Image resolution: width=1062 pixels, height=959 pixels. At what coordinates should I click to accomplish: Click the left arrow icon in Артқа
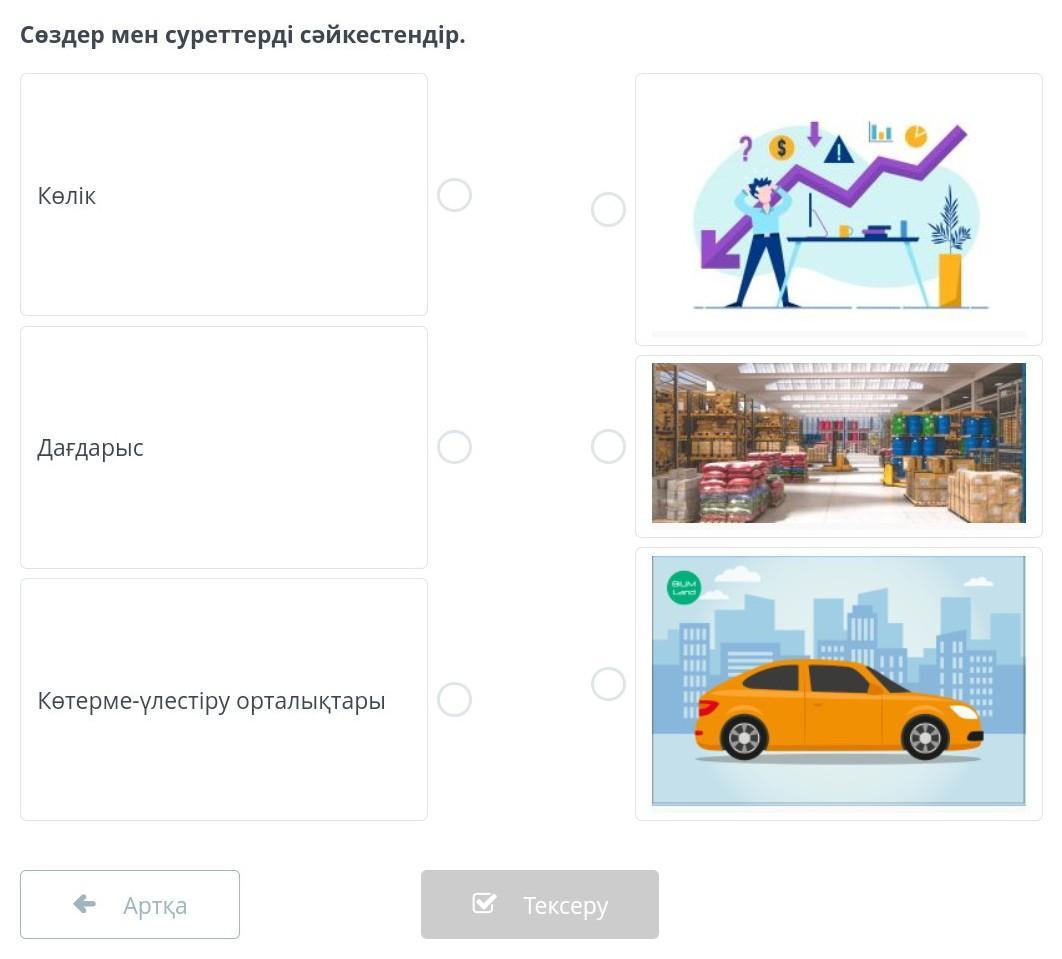coord(85,903)
